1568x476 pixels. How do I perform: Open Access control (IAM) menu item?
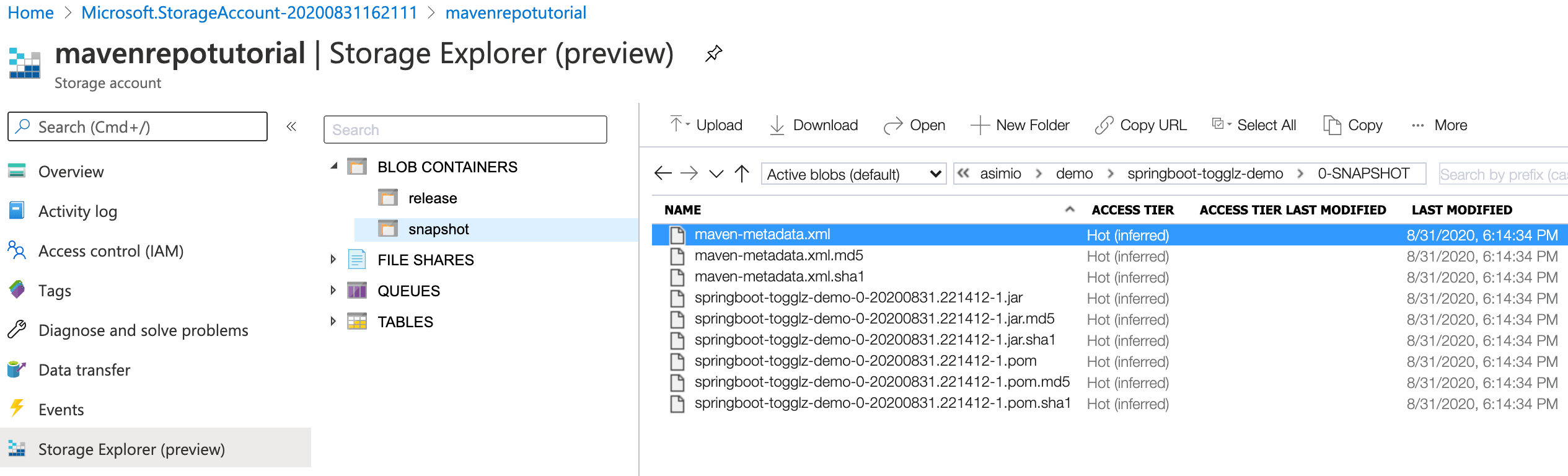click(x=111, y=251)
